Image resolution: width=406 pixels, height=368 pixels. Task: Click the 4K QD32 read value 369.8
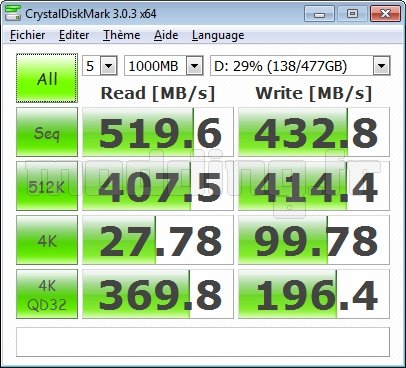click(158, 294)
